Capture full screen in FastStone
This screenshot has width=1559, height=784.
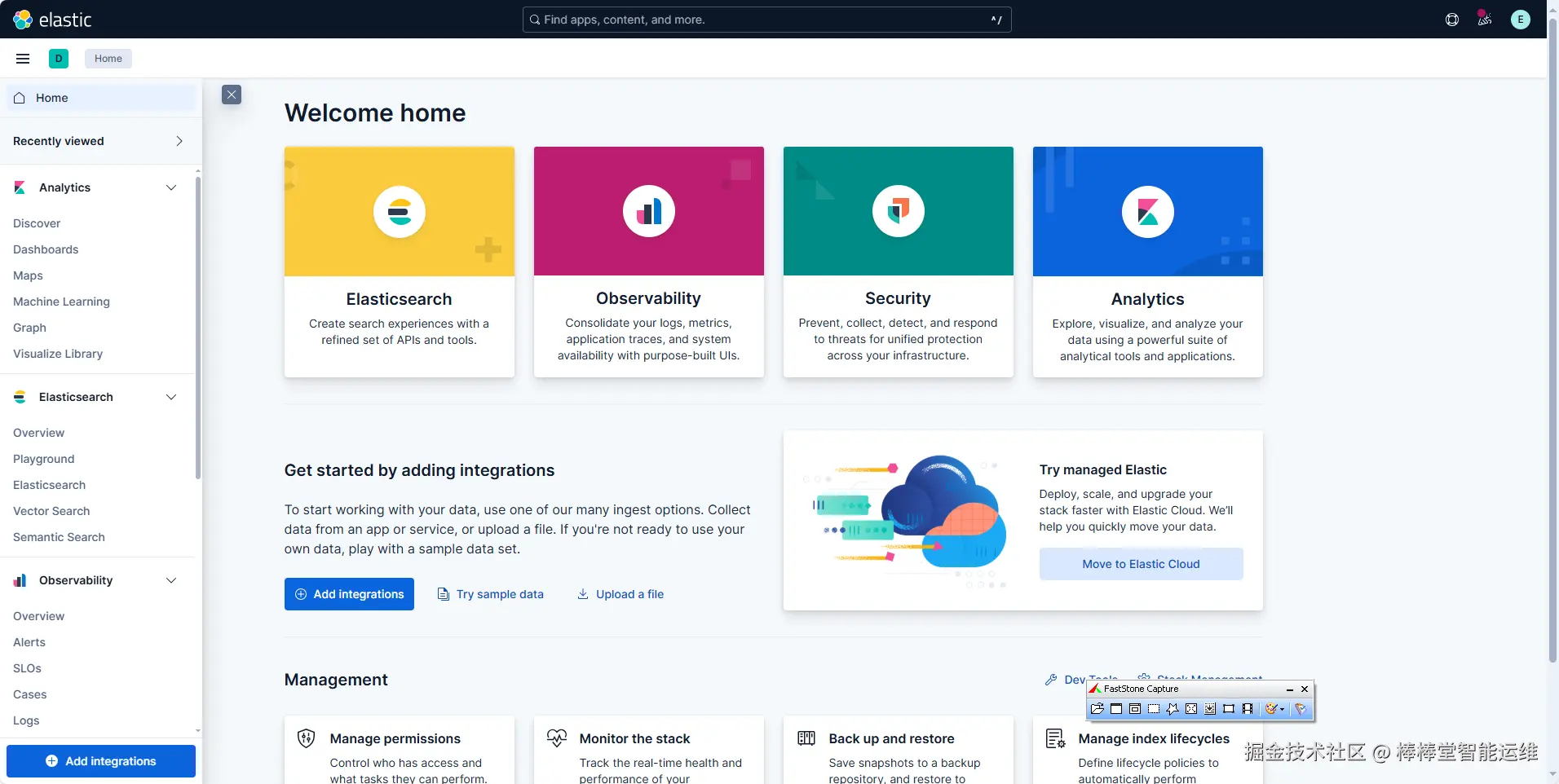point(1191,709)
